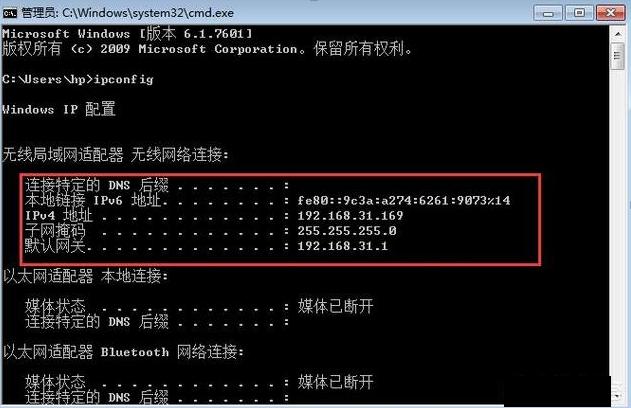Click the subnet mask value 255.255.255.0
Viewport: 631px width, 408px height.
point(346,231)
